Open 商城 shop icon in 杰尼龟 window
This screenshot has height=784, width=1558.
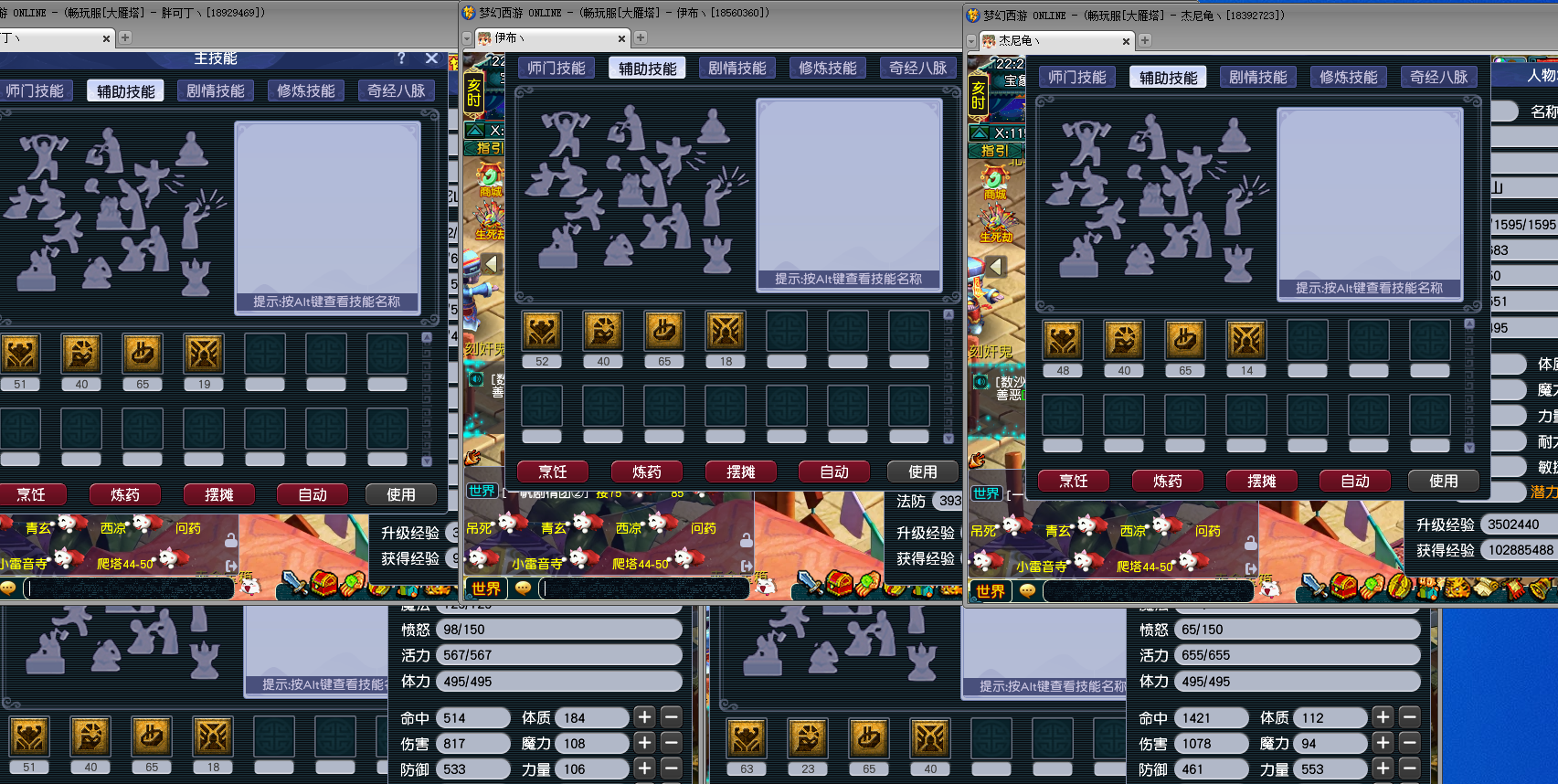tap(995, 183)
